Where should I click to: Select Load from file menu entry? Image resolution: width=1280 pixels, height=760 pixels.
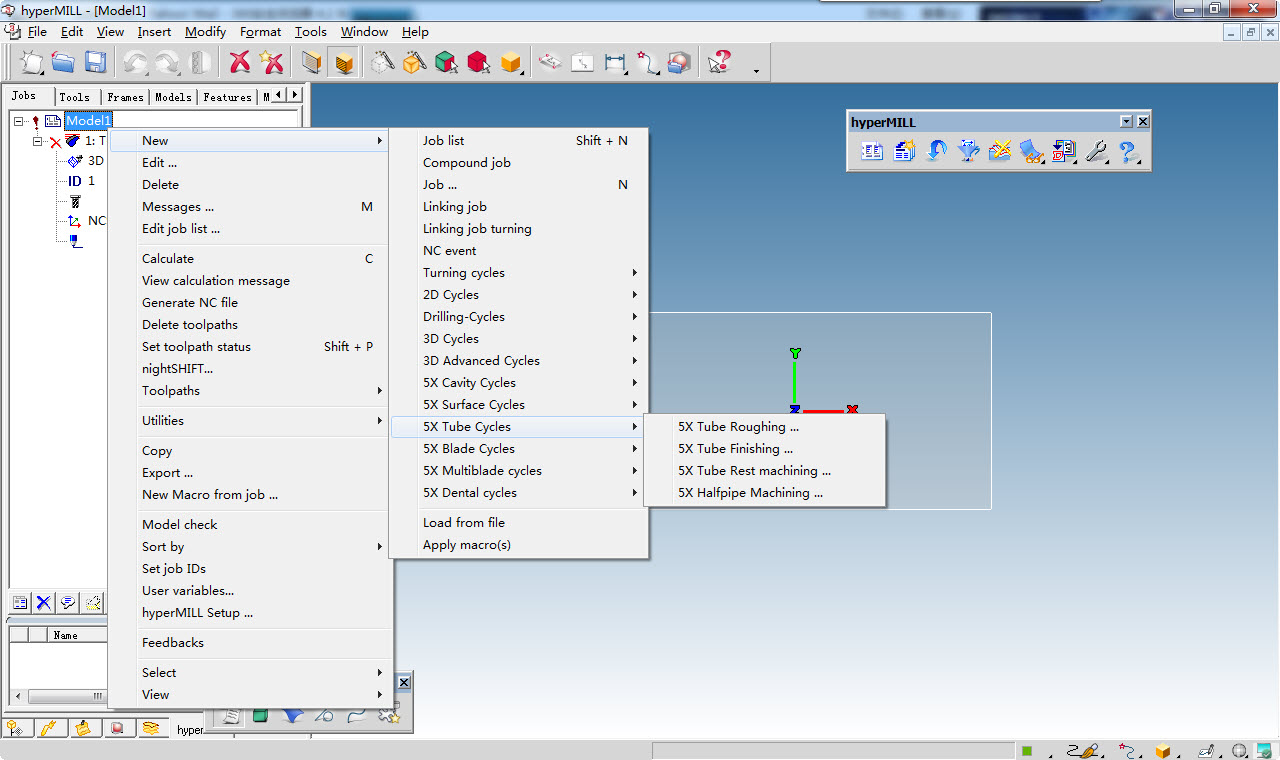tap(519, 522)
